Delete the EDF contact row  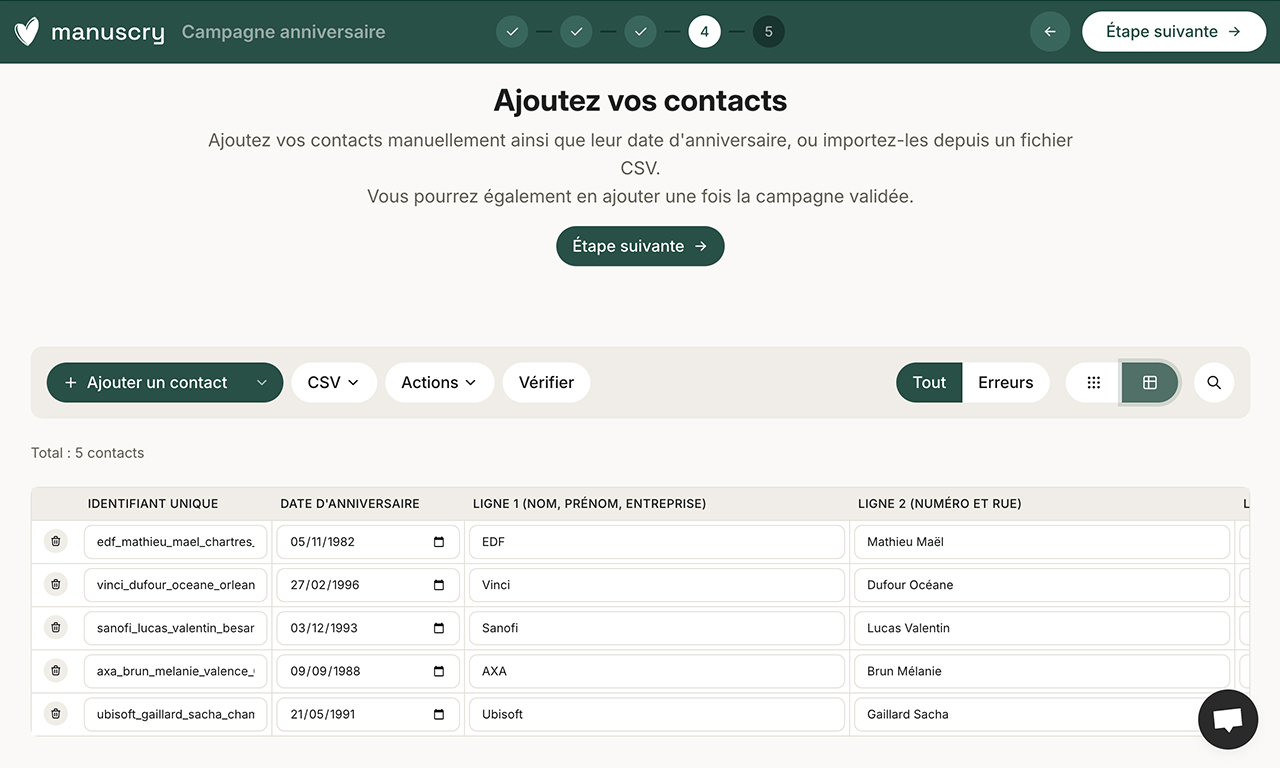(55, 541)
